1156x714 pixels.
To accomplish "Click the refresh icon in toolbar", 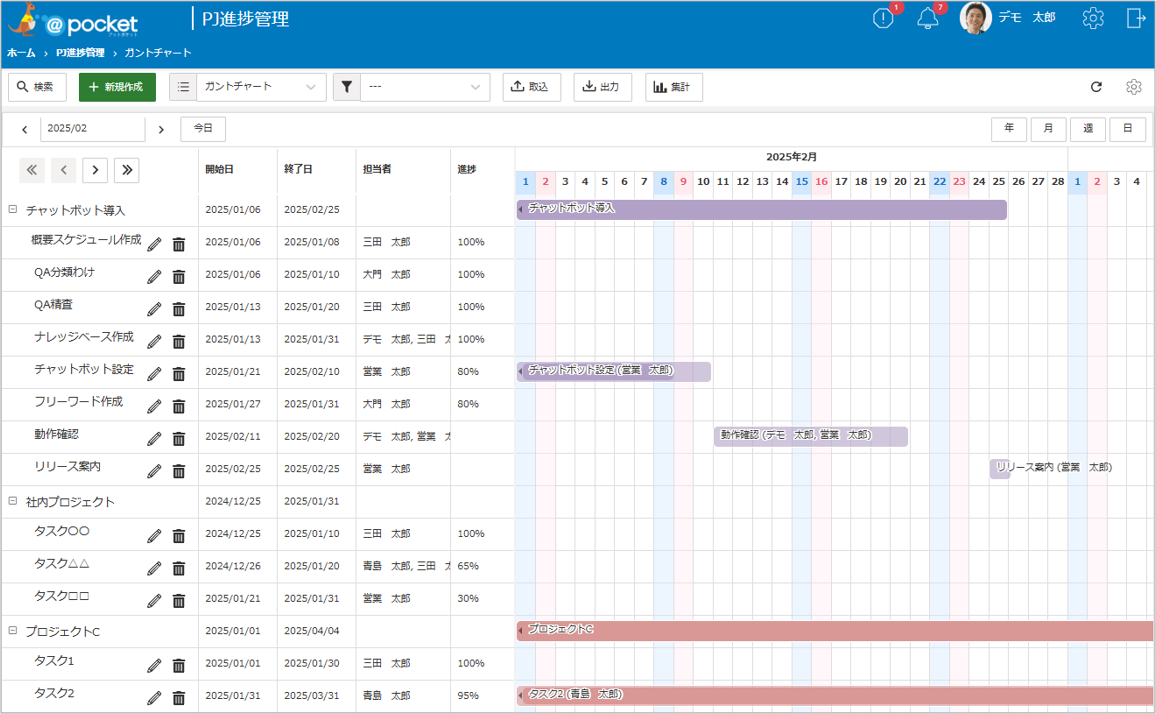I will 1096,87.
